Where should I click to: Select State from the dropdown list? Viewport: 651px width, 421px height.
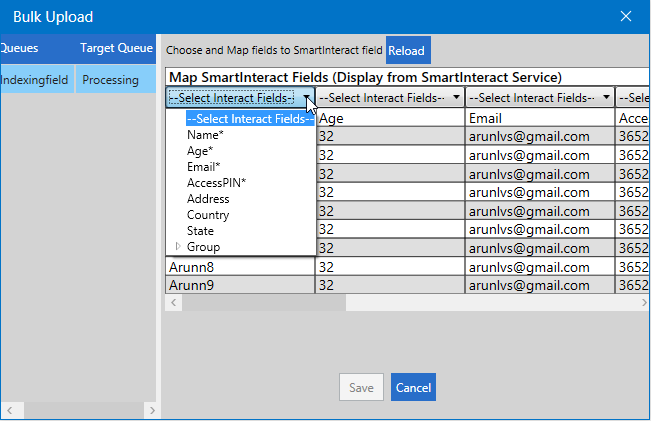click(200, 231)
